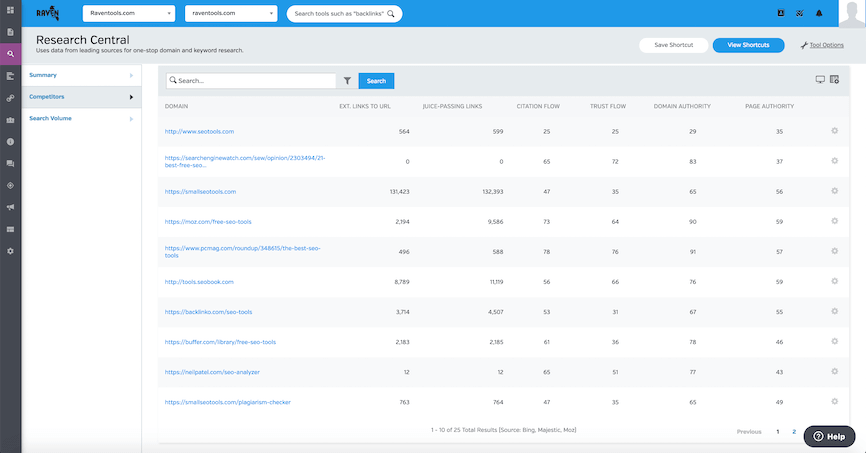Click the Save Shortcut button
Screen dimensions: 866x453
click(x=674, y=45)
